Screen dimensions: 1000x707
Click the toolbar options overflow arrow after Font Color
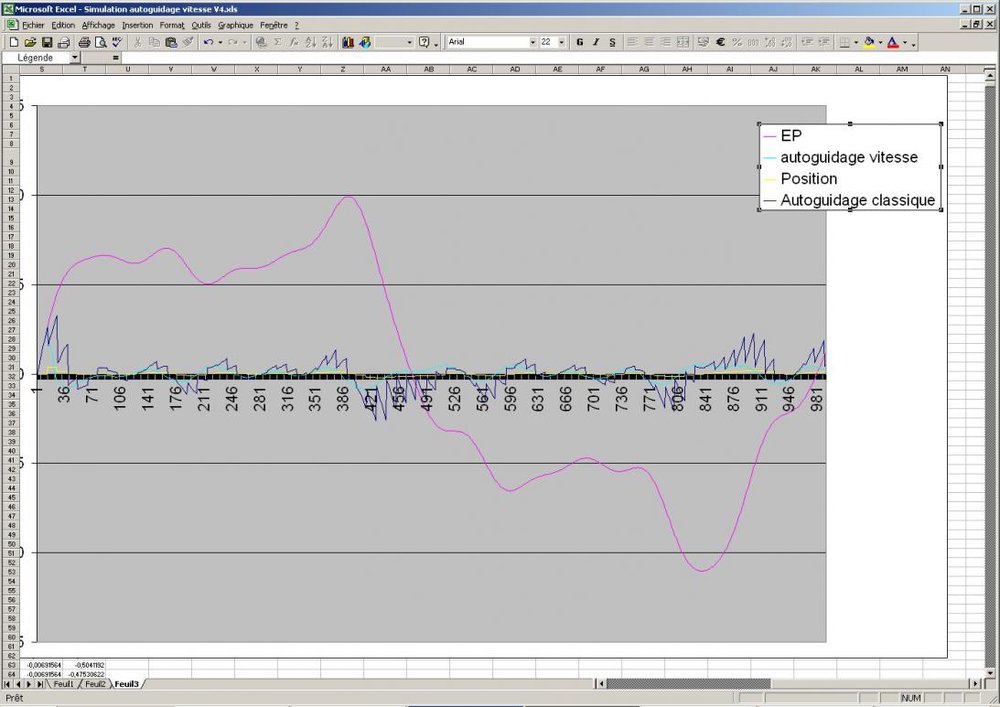coord(914,43)
